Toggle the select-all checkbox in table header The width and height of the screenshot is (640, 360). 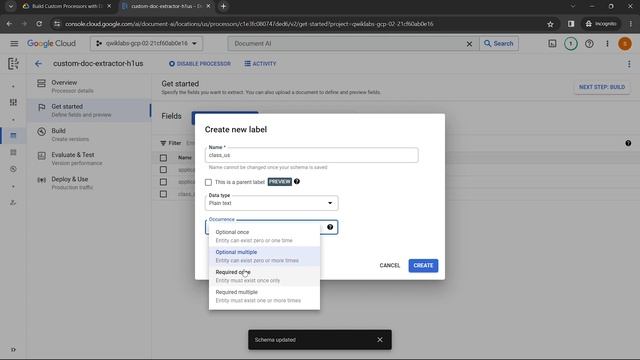tap(163, 158)
